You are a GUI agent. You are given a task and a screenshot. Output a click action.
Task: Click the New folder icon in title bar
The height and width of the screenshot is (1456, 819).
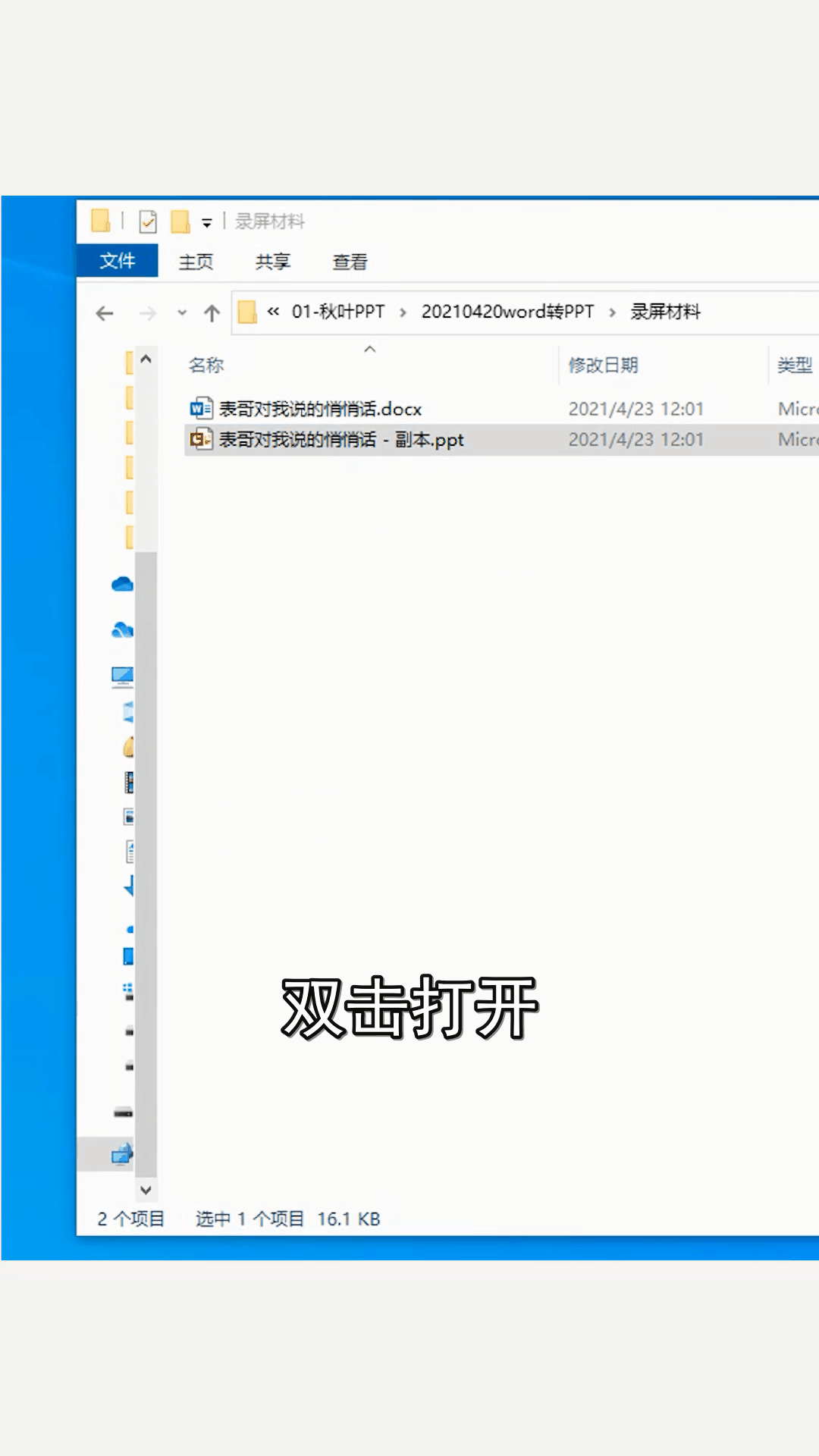(x=180, y=221)
